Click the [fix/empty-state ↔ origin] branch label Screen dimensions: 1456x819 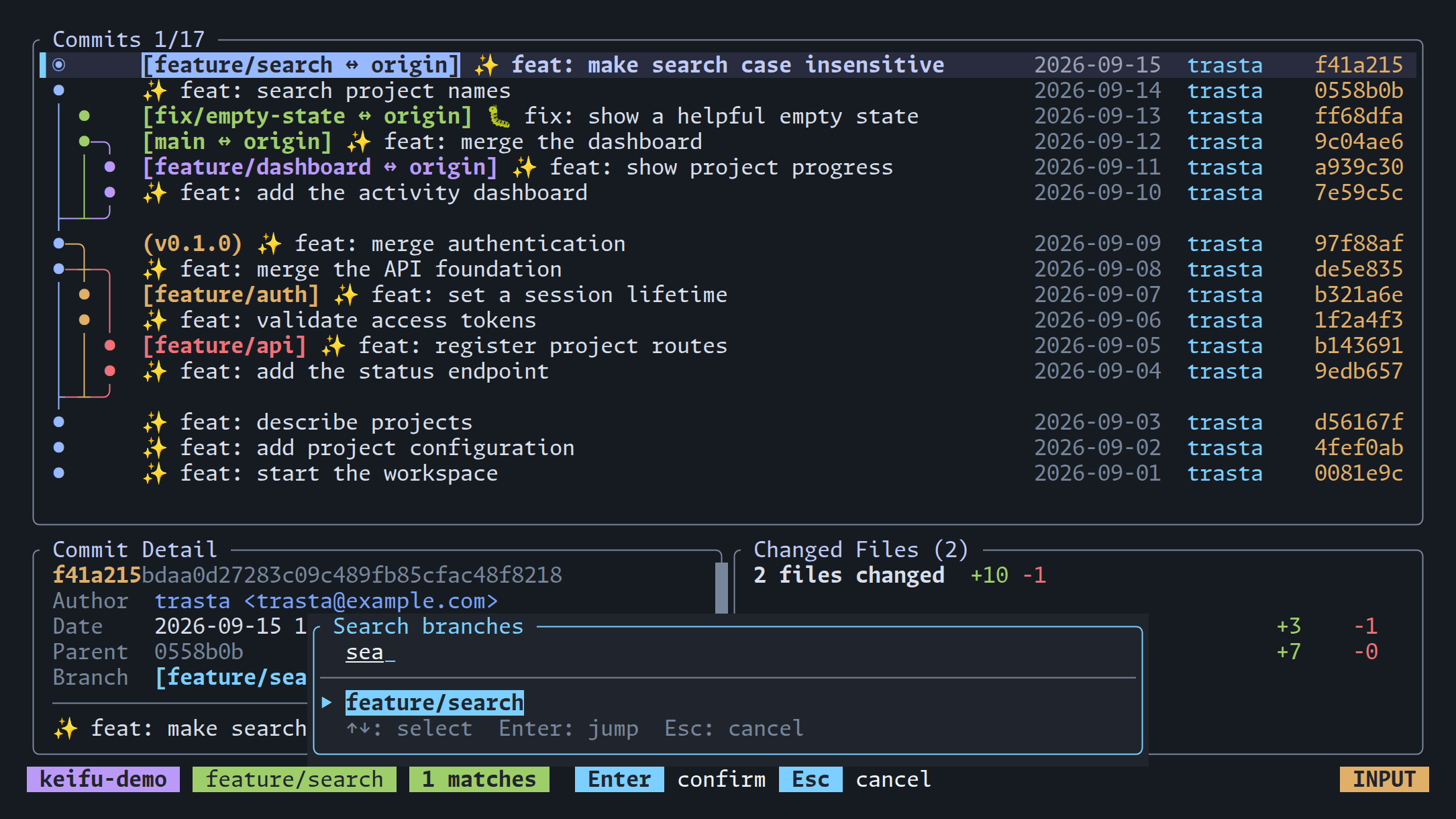click(307, 116)
